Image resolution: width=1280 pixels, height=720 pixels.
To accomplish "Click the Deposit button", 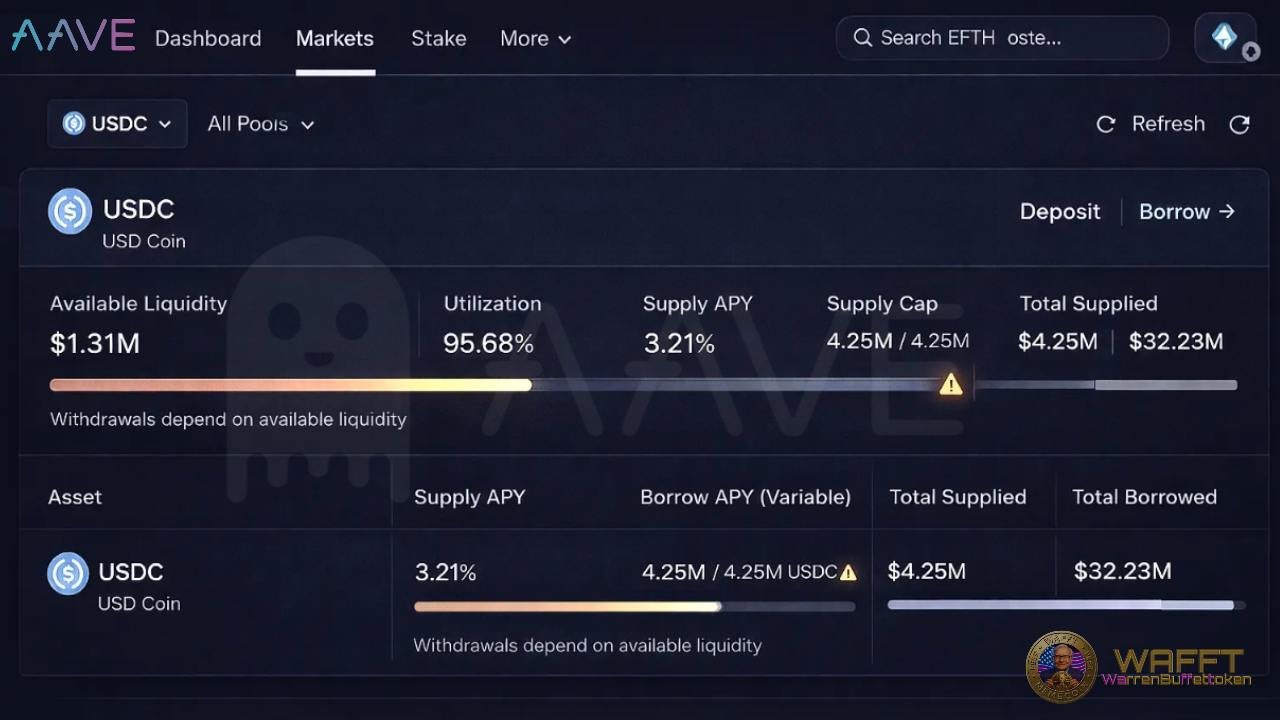I will coord(1060,212).
